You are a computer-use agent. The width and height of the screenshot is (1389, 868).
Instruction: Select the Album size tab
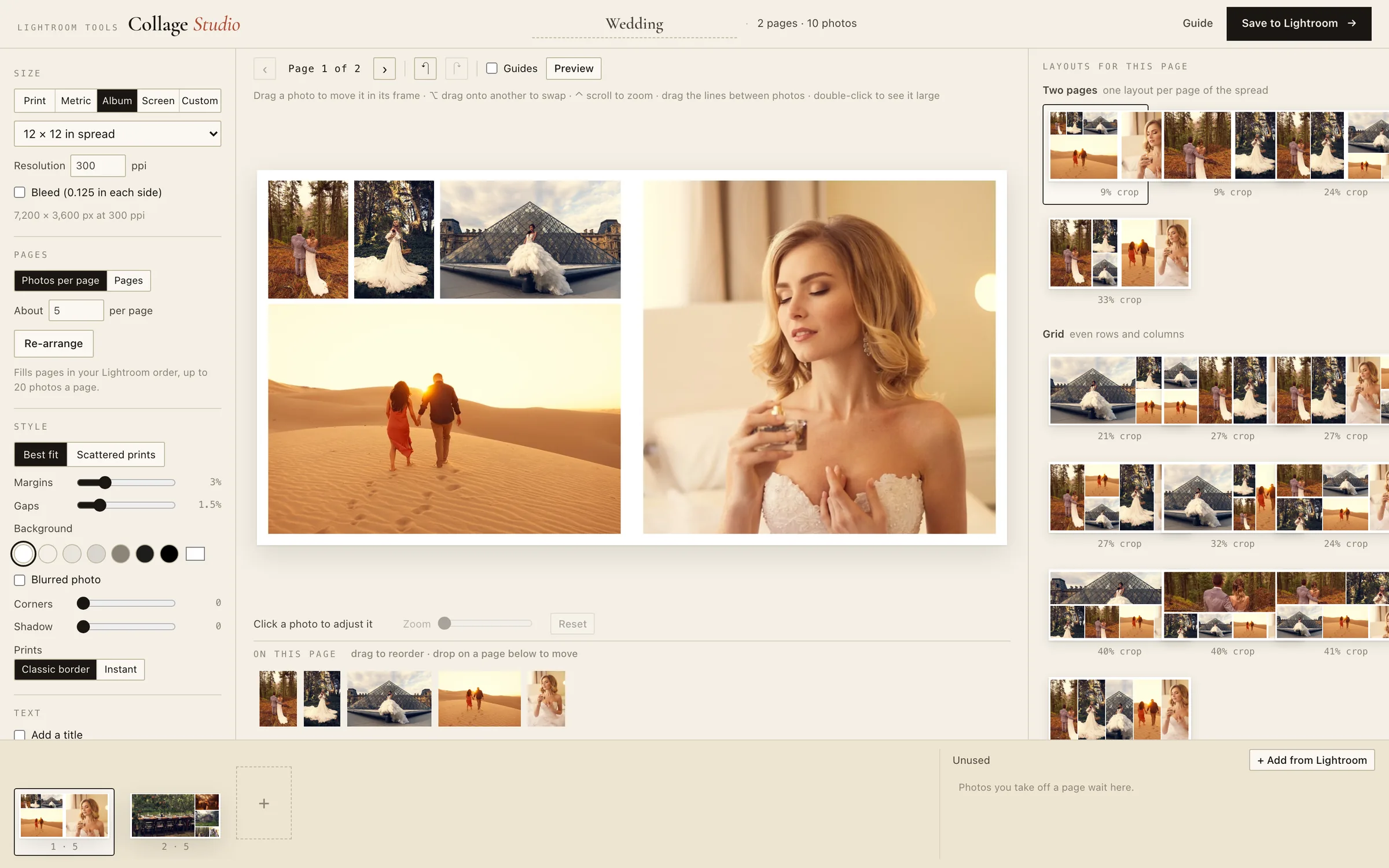coord(117,101)
